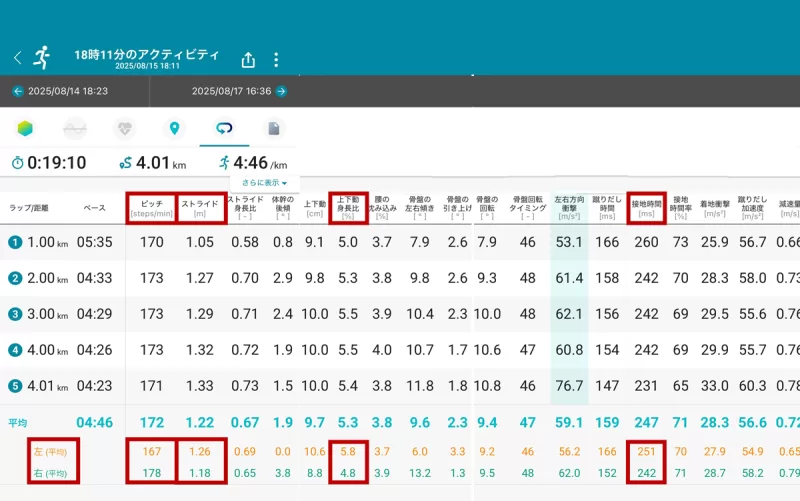Viewport: 800px width, 501px height.
Task: Click the right vertical ratio value 4.8
Action: pos(348,473)
